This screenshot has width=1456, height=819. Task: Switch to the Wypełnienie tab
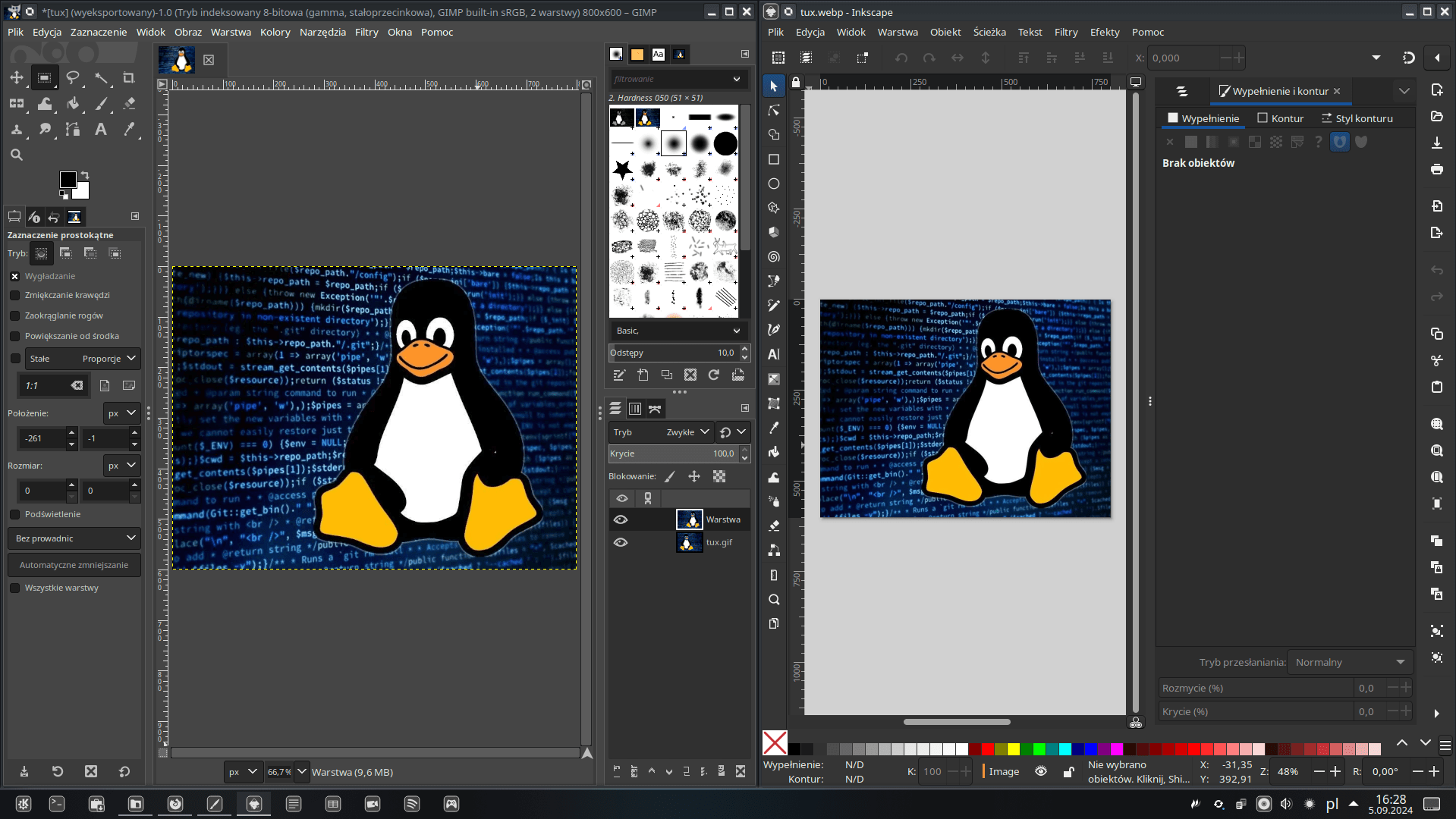[x=1203, y=118]
